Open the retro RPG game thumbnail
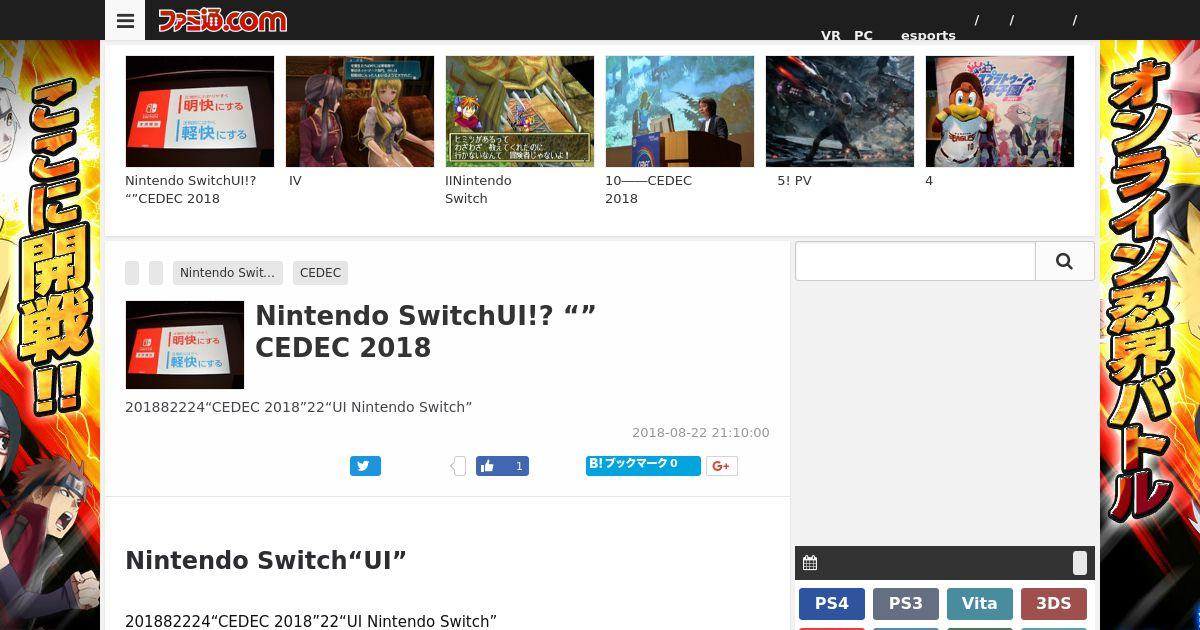 point(520,111)
